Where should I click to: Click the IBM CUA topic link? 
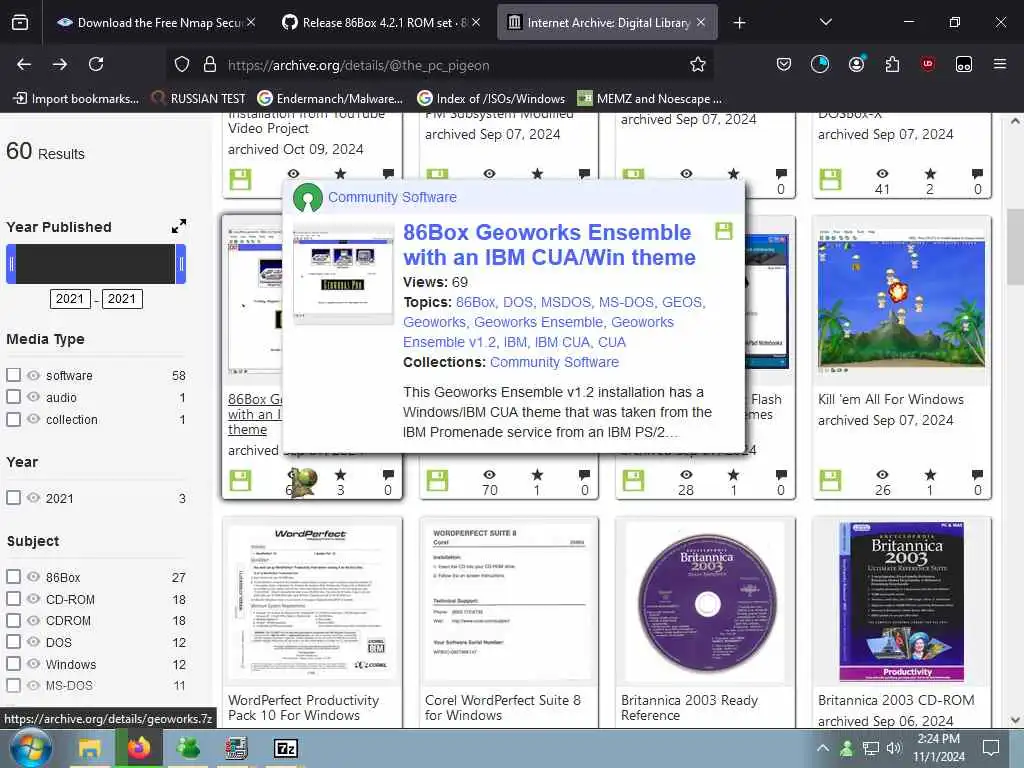(562, 342)
